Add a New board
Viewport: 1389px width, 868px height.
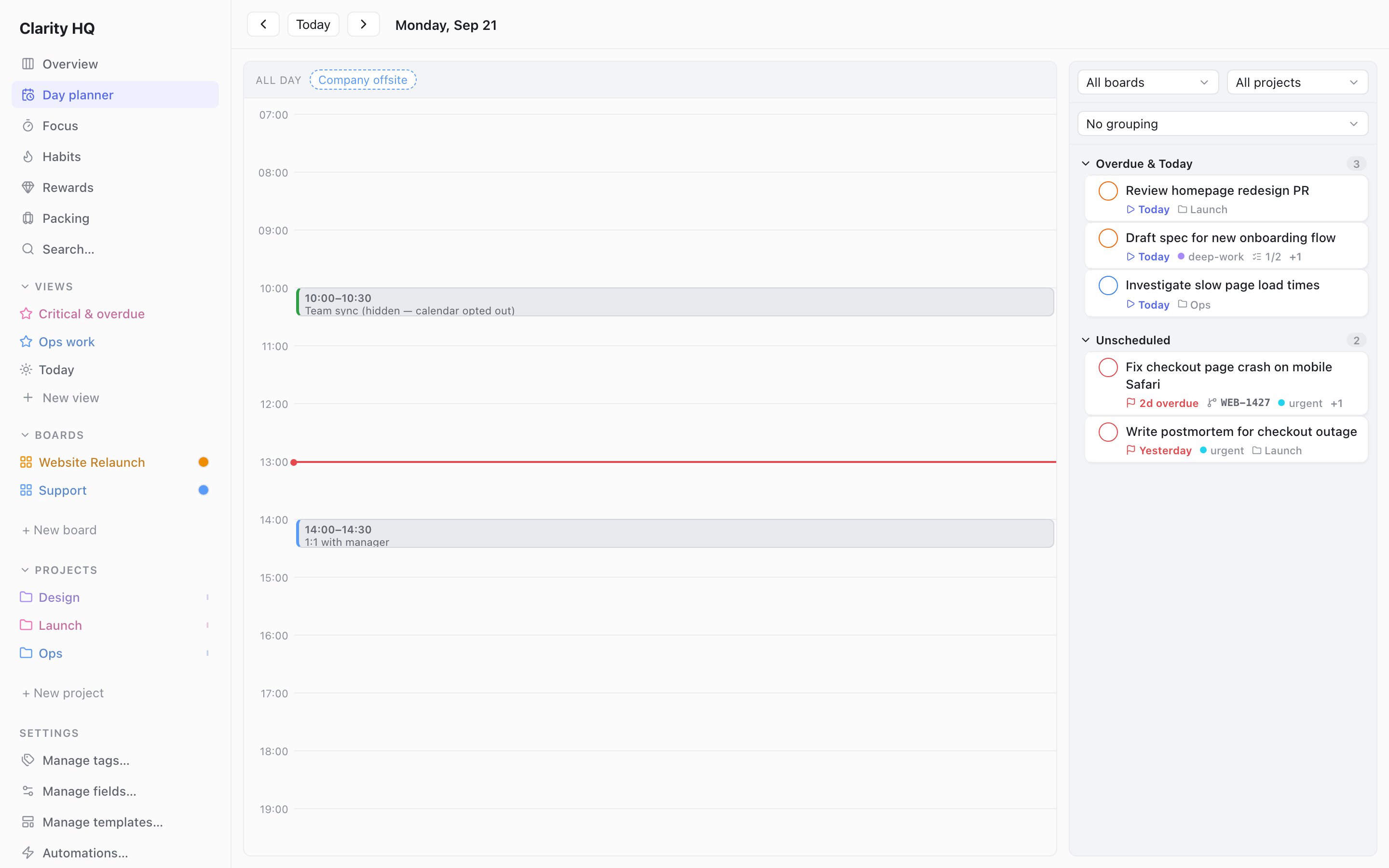pyautogui.click(x=59, y=530)
